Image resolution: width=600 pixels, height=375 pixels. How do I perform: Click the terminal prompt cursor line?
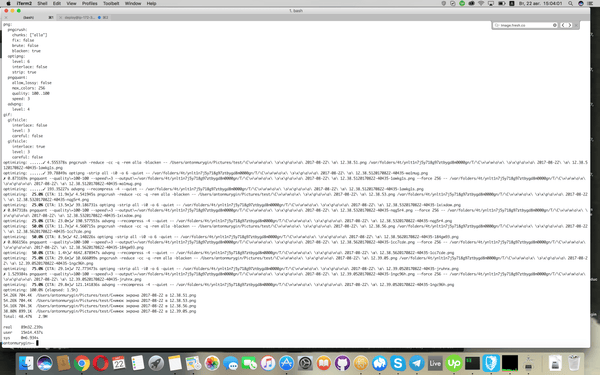21,343
